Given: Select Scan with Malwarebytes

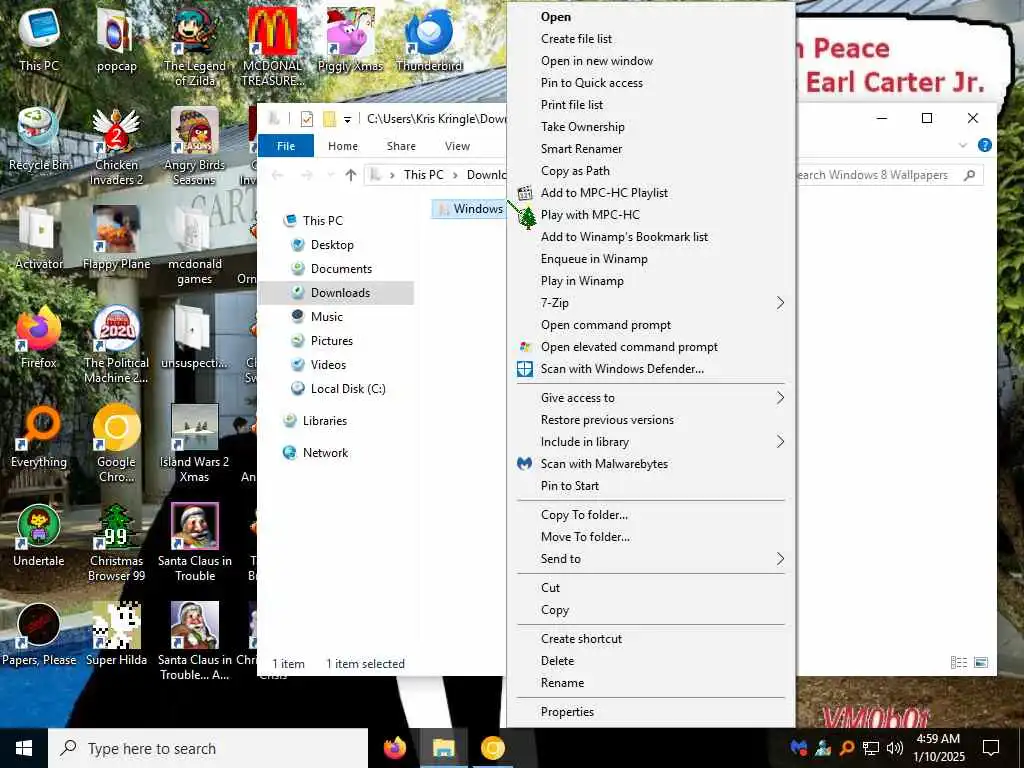Looking at the screenshot, I should click(x=650, y=464).
